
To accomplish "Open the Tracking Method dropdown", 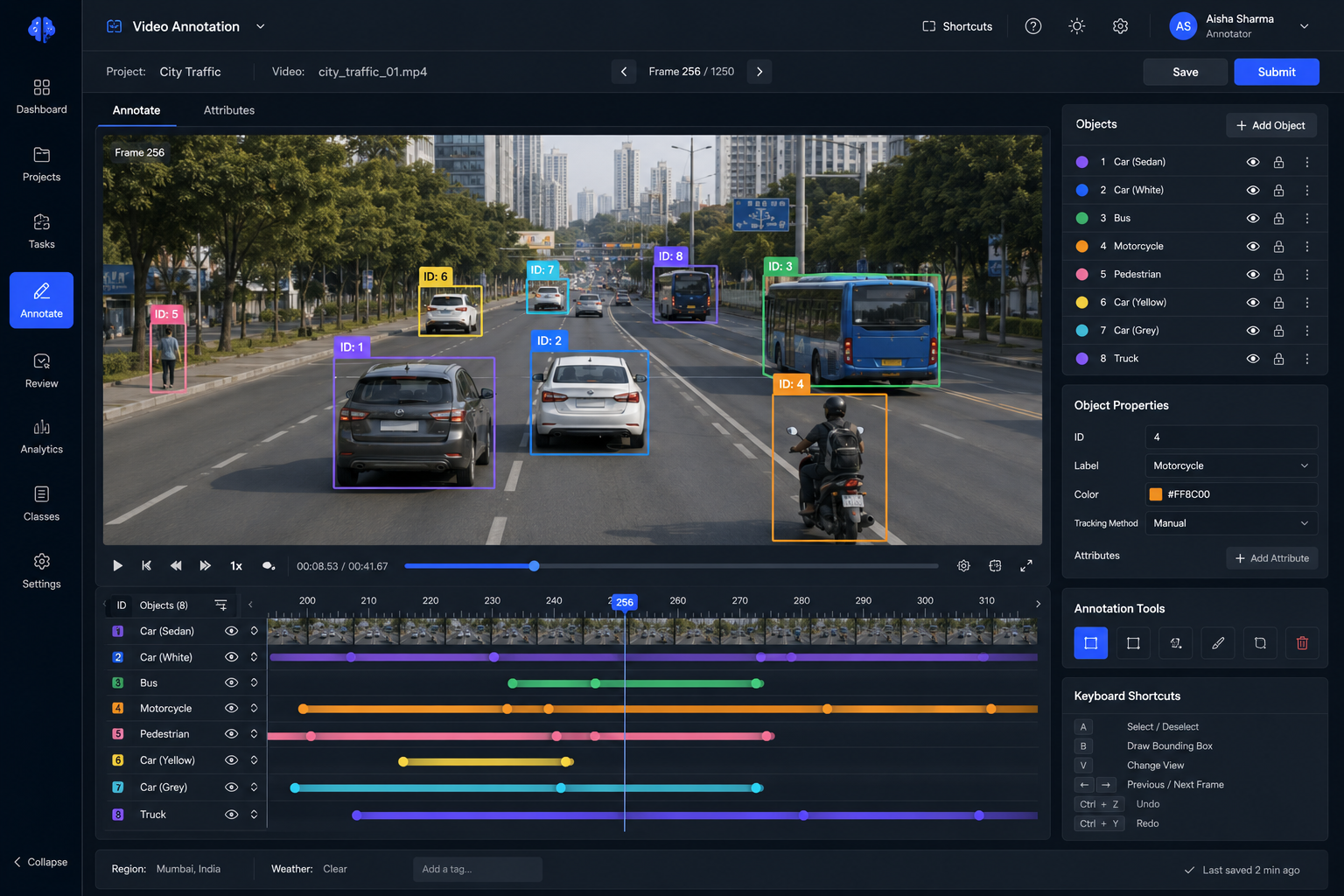I will point(1231,523).
